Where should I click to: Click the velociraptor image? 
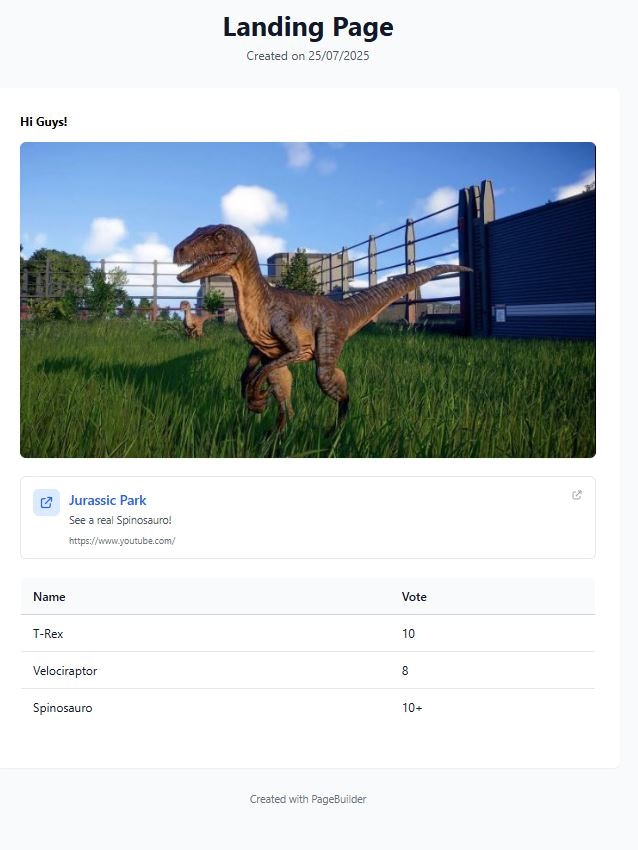click(x=308, y=300)
